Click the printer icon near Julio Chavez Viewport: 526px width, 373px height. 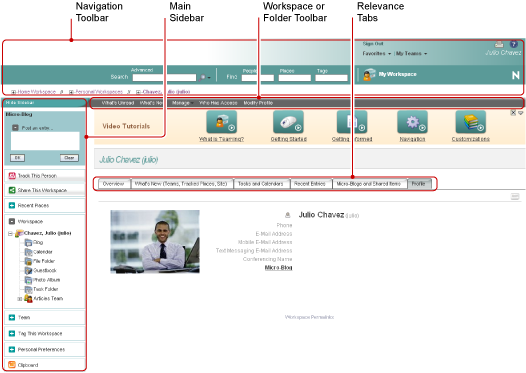499,44
